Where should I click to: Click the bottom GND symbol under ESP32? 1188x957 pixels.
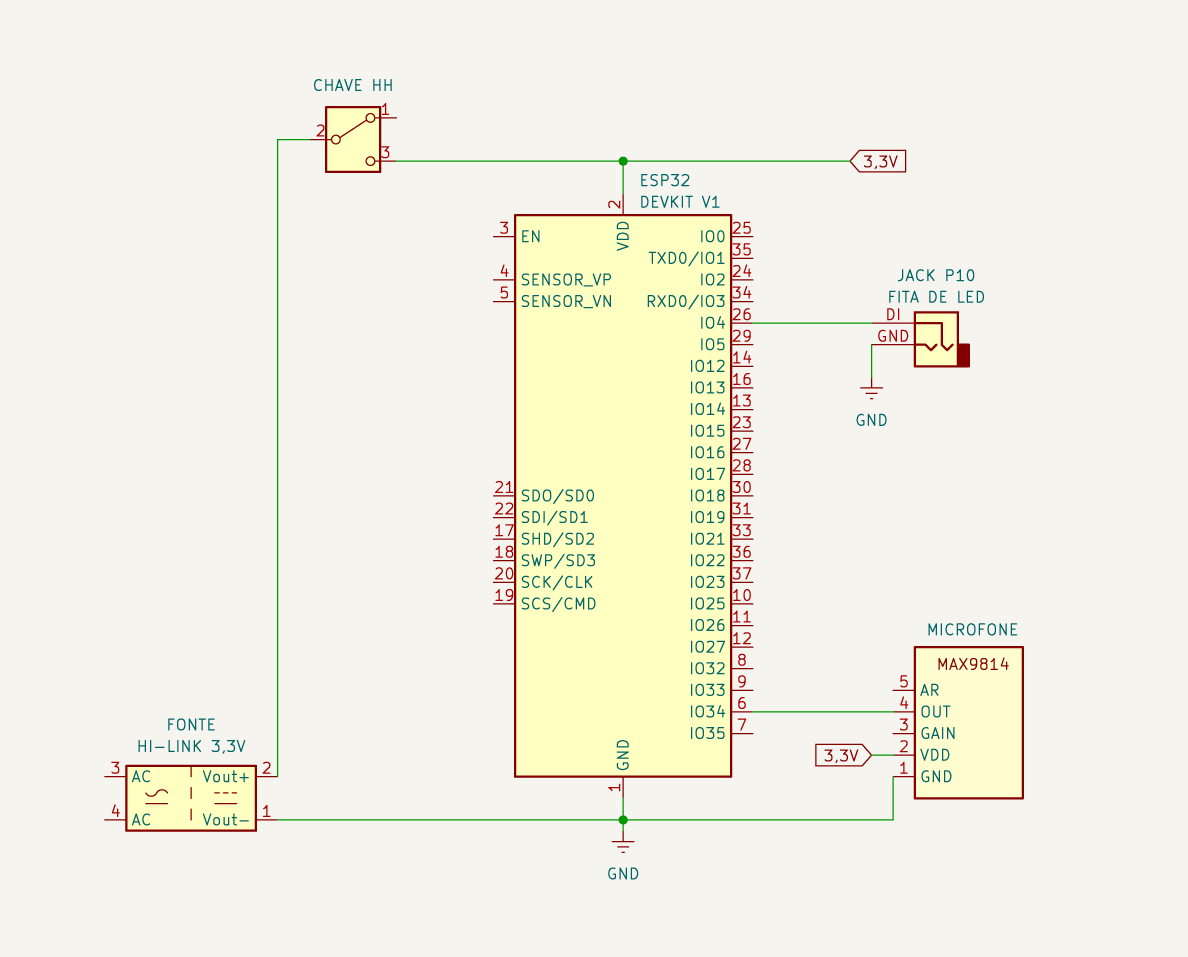(x=623, y=848)
